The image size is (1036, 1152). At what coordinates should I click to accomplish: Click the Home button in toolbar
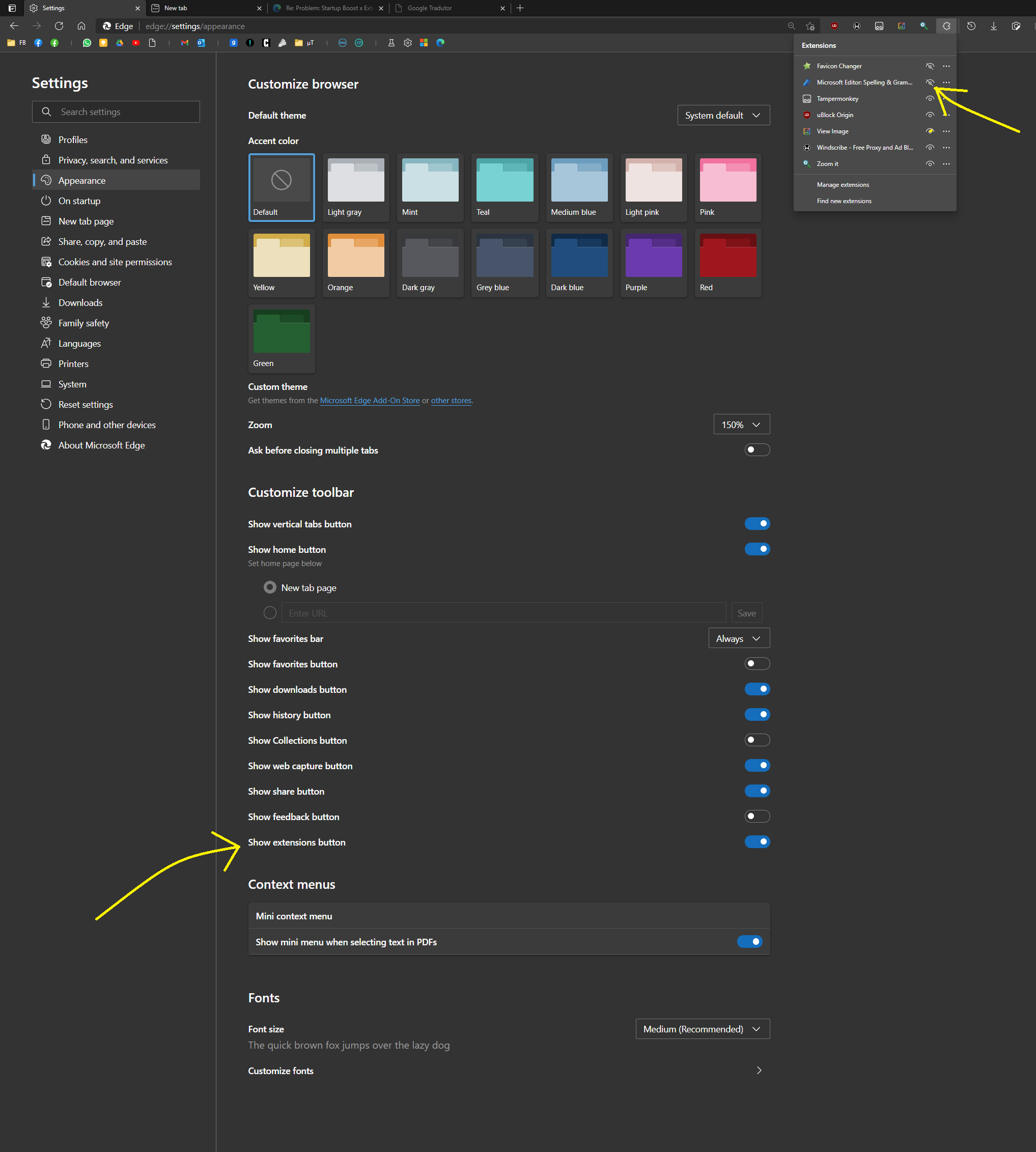[81, 26]
